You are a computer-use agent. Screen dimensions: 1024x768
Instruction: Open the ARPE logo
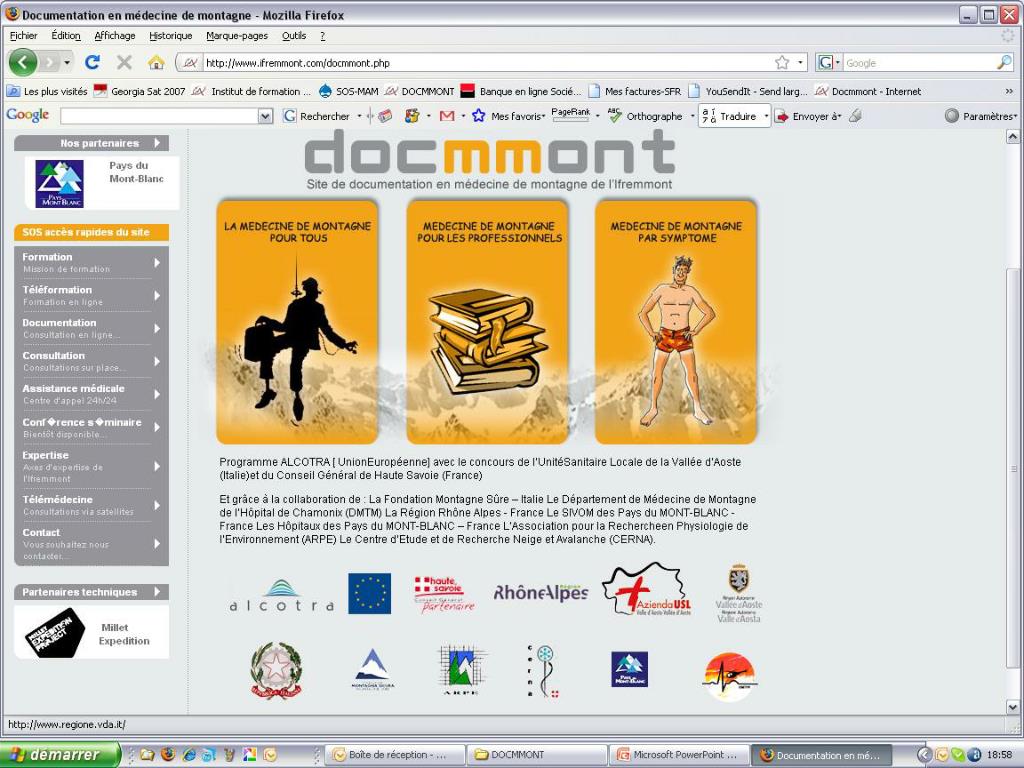(x=461, y=670)
